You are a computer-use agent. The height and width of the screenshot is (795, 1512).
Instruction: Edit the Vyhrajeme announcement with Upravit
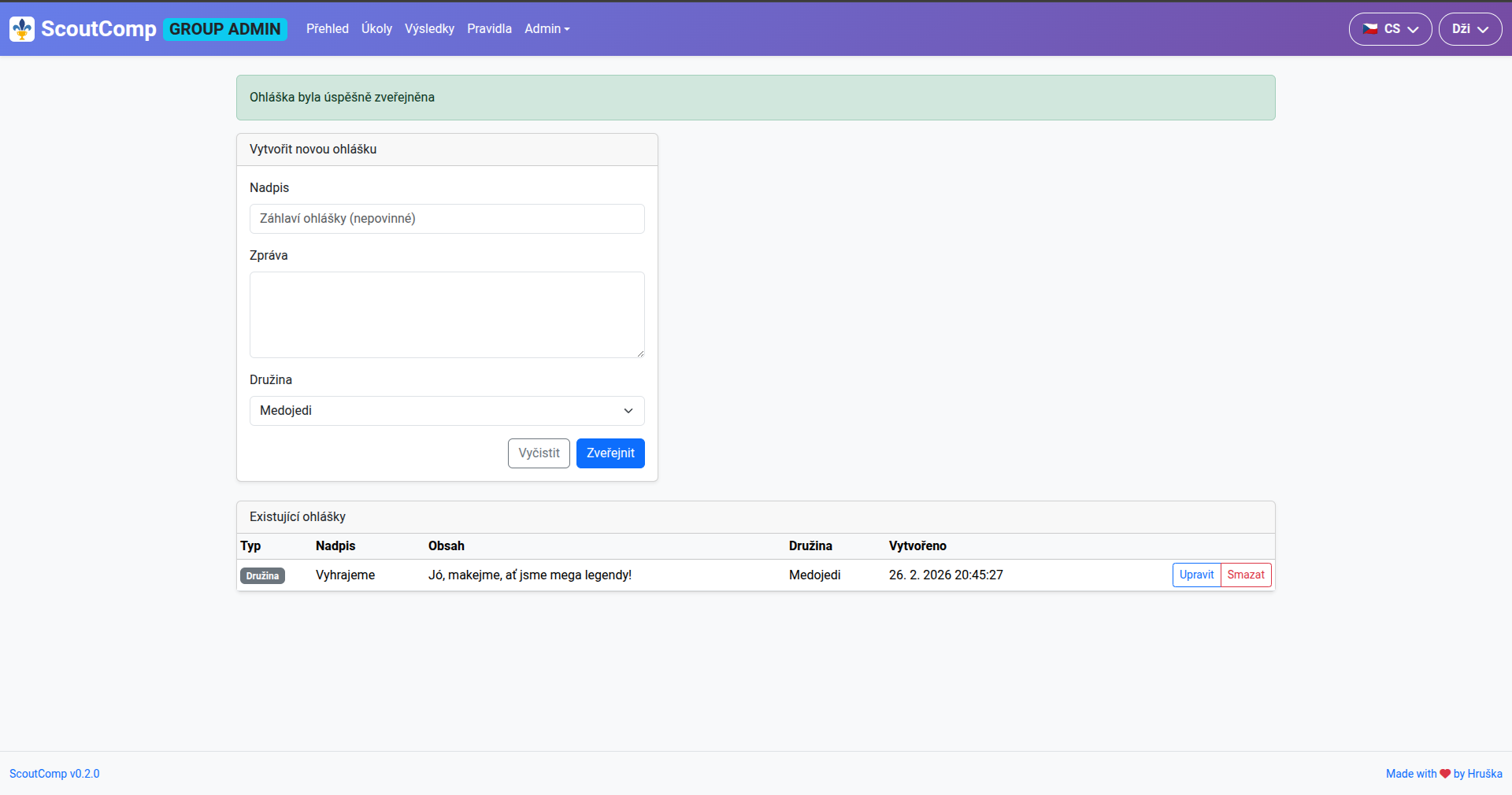click(1196, 575)
